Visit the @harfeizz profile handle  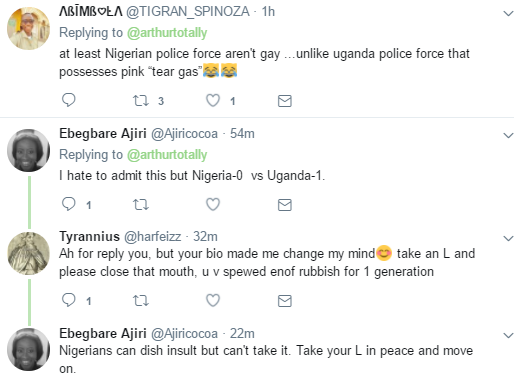152,236
